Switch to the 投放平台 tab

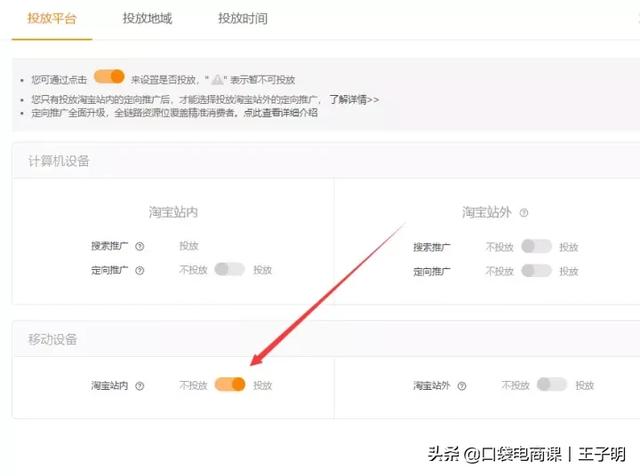(52, 18)
